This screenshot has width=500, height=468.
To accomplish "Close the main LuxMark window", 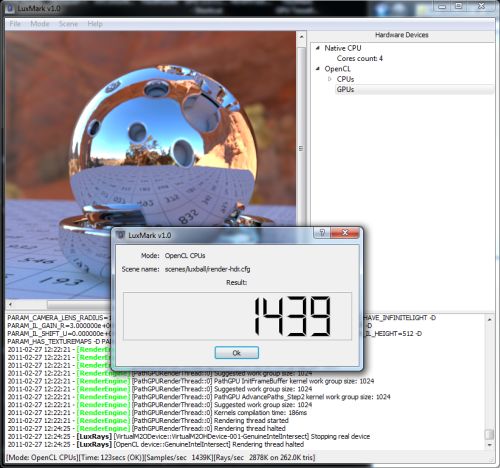I will coord(481,6).
